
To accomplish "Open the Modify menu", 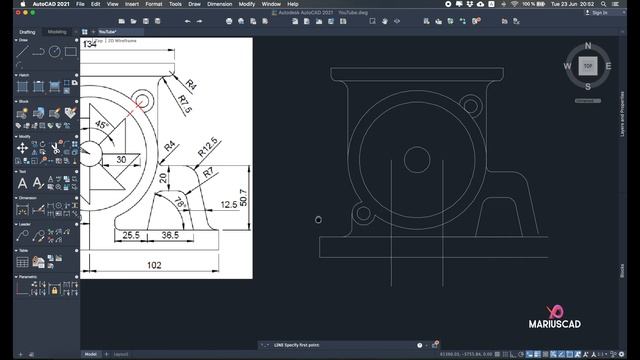I will pyautogui.click(x=247, y=4).
